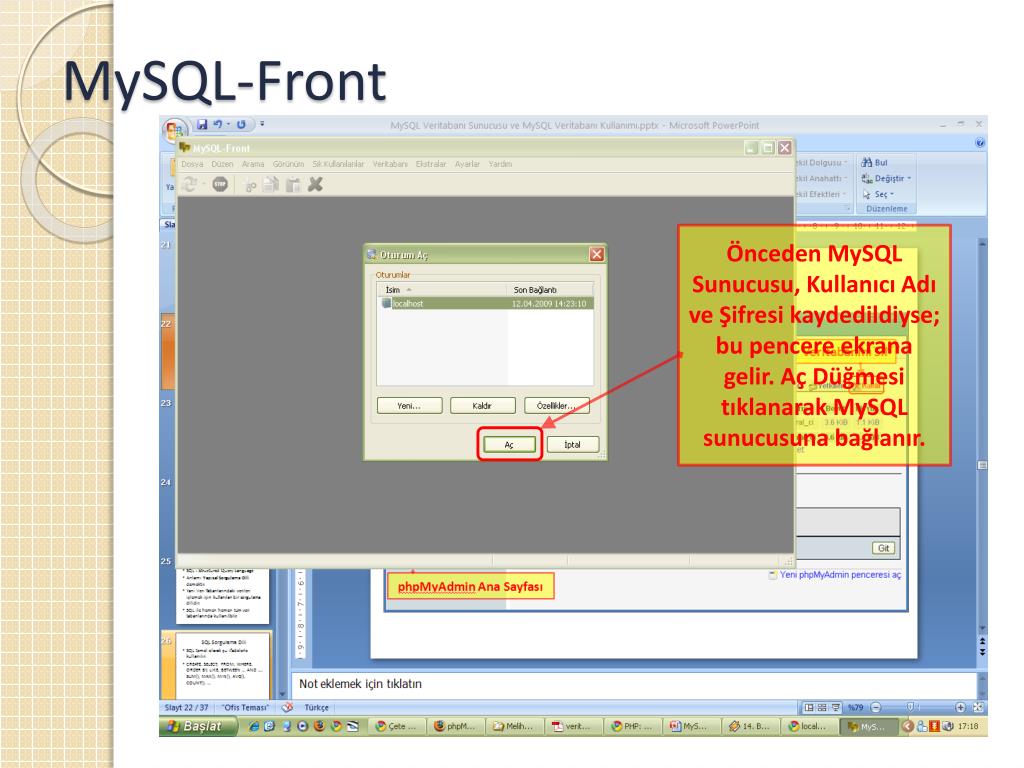This screenshot has height=768, width=1024.
Task: Click the 'Türkçe' language status entry
Action: pos(317,707)
